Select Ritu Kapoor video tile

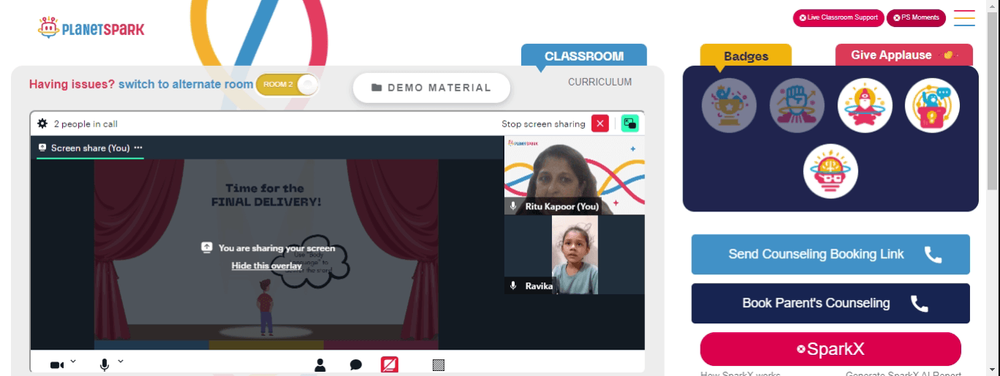pyautogui.click(x=574, y=175)
